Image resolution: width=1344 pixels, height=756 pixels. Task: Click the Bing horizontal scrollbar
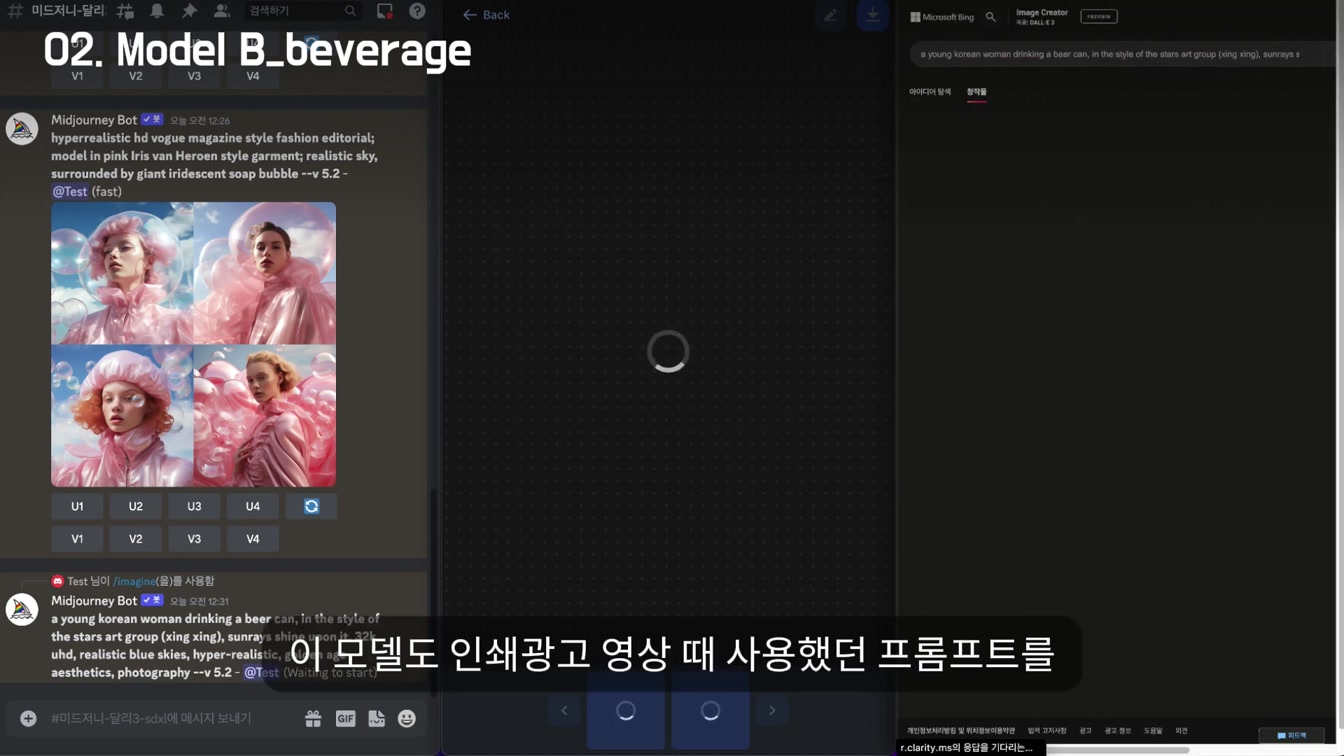point(1118,750)
